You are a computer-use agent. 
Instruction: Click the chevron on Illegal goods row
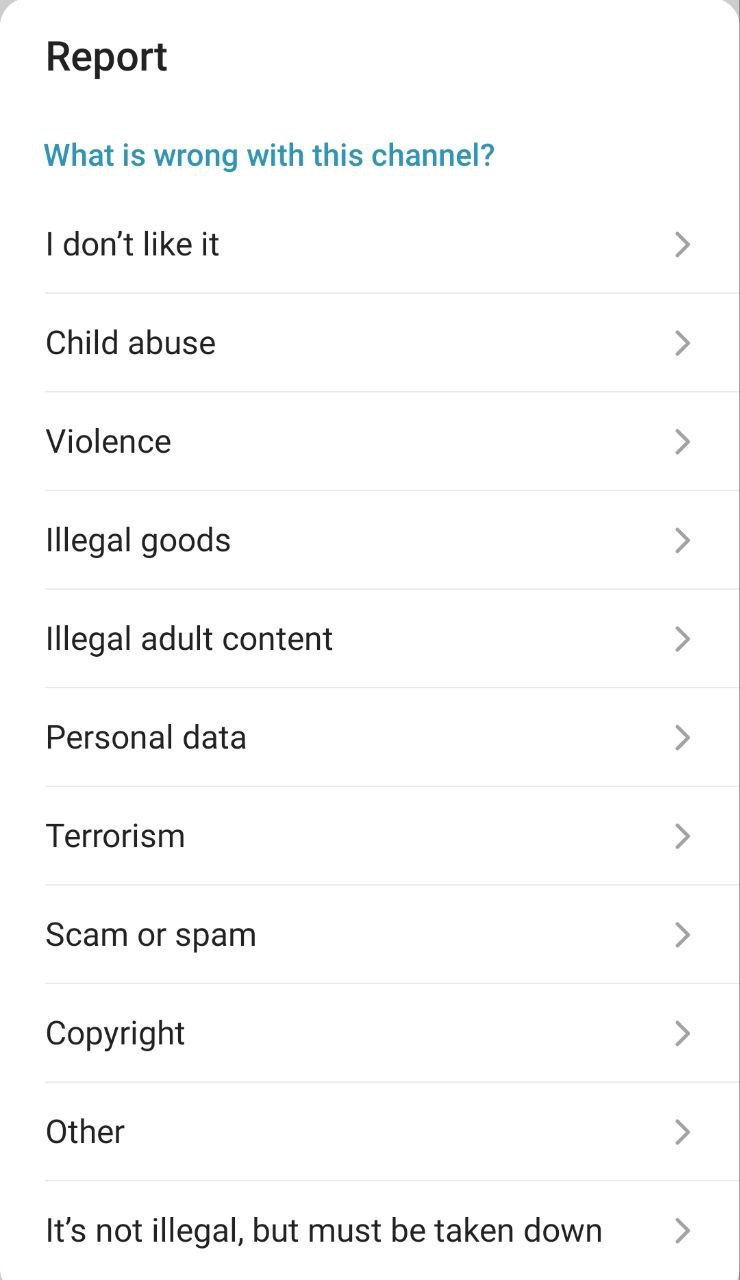click(682, 540)
